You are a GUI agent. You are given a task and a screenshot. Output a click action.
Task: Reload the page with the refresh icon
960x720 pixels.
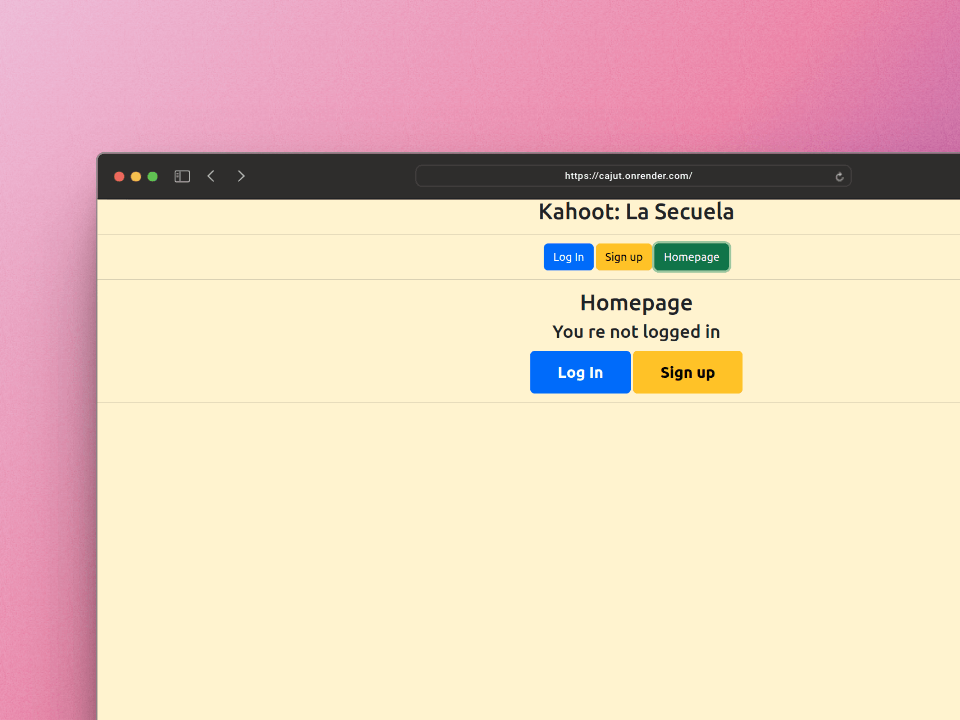(x=839, y=176)
